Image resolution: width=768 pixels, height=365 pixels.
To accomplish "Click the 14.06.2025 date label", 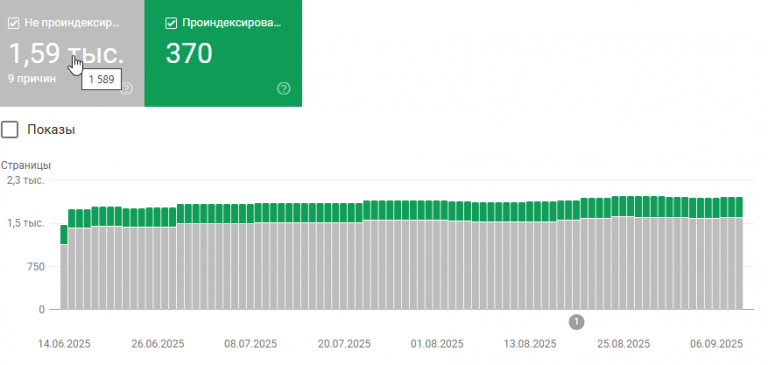I will [64, 344].
